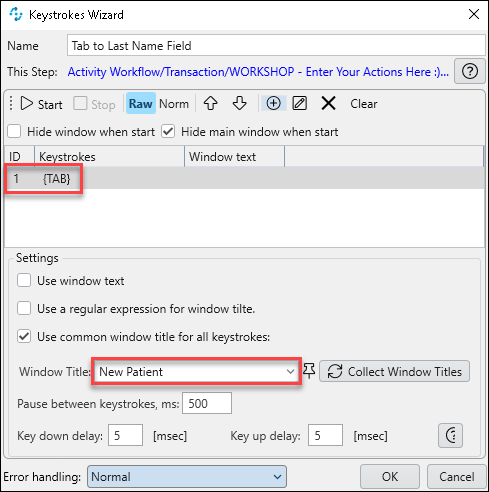Viewport: 489px width, 492px height.
Task: Edit selected keystroke with pencil icon
Action: 300,103
